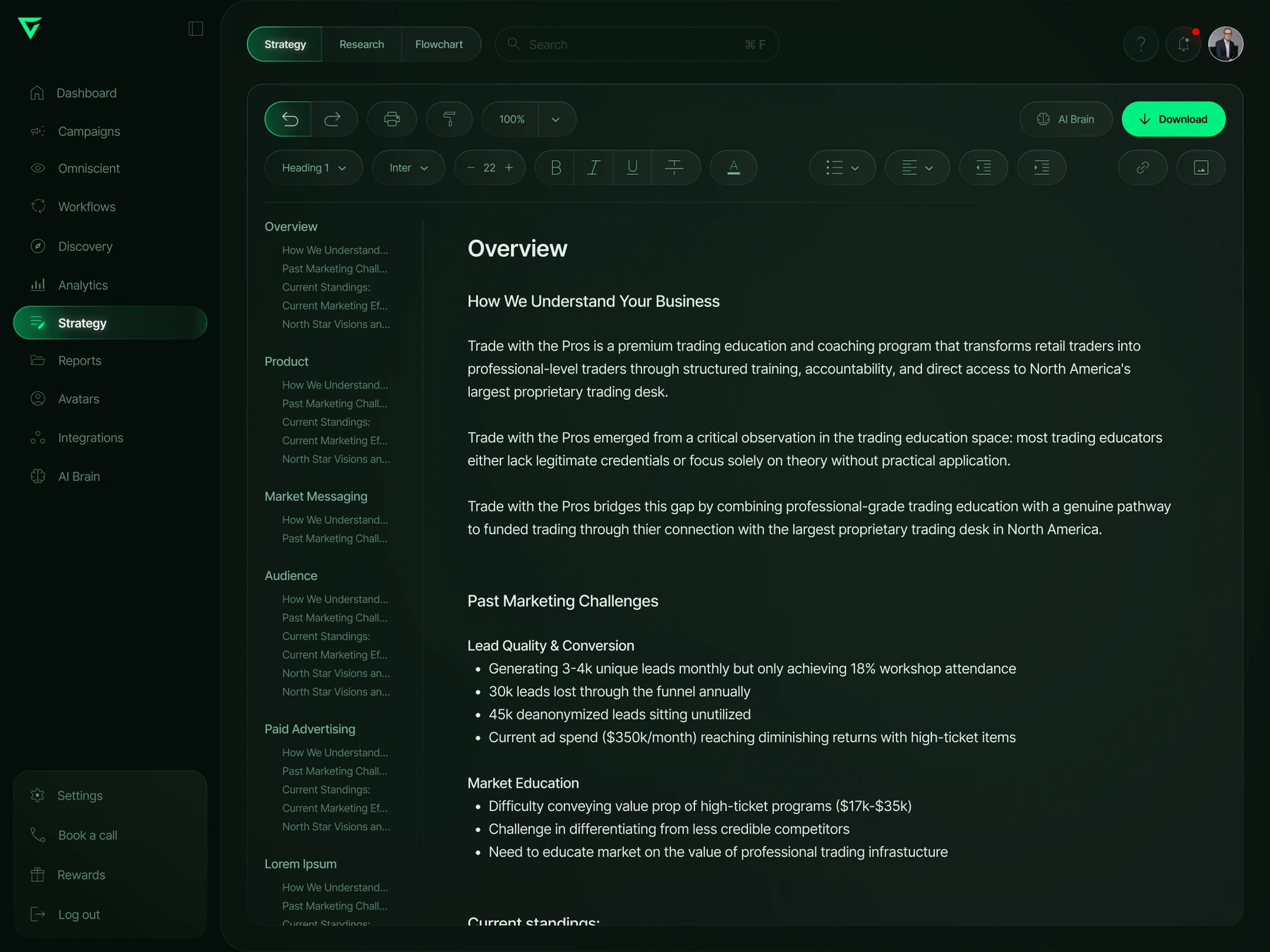Open the text alignment dropdown

(x=917, y=168)
